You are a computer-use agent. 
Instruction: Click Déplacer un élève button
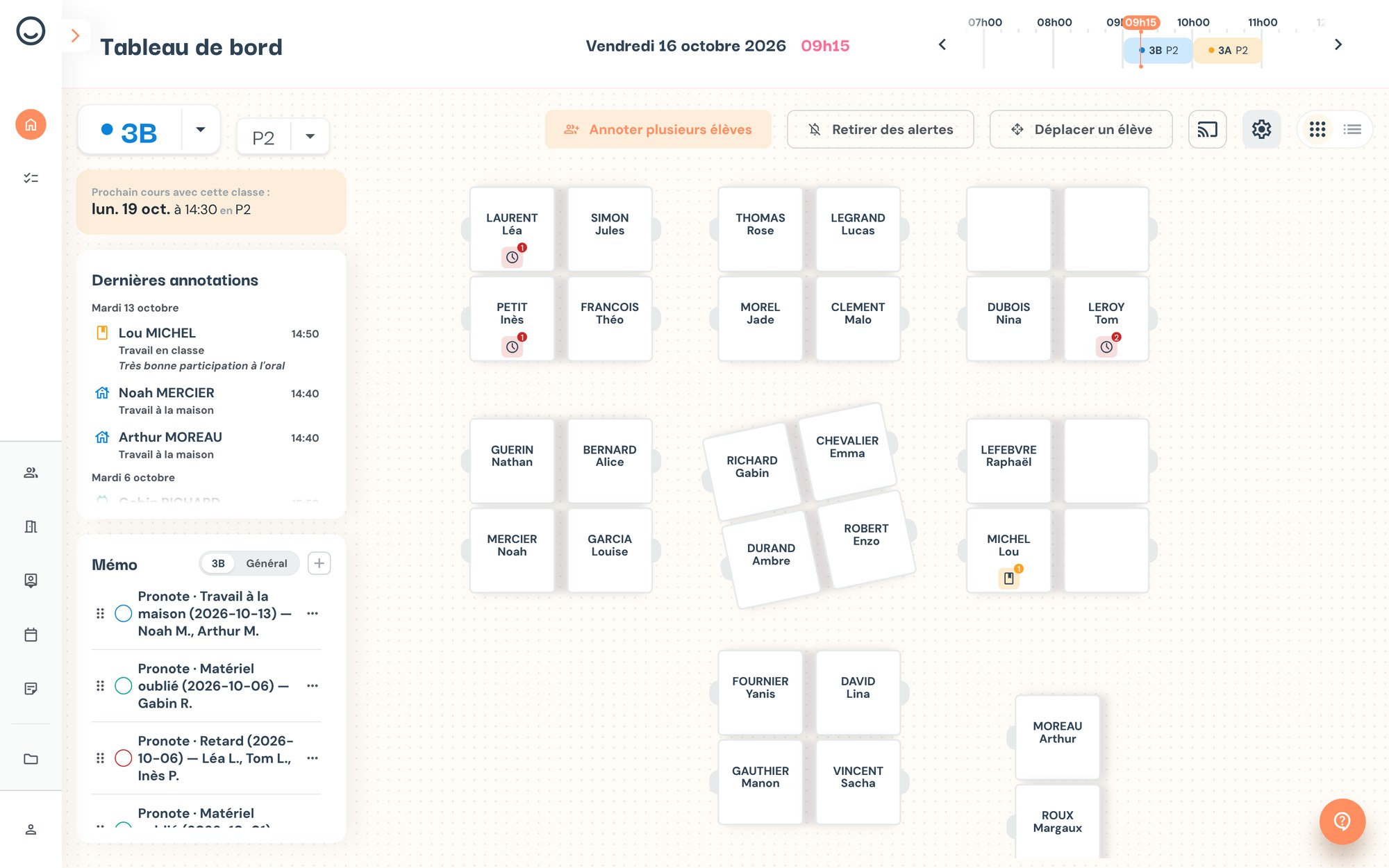pyautogui.click(x=1081, y=130)
